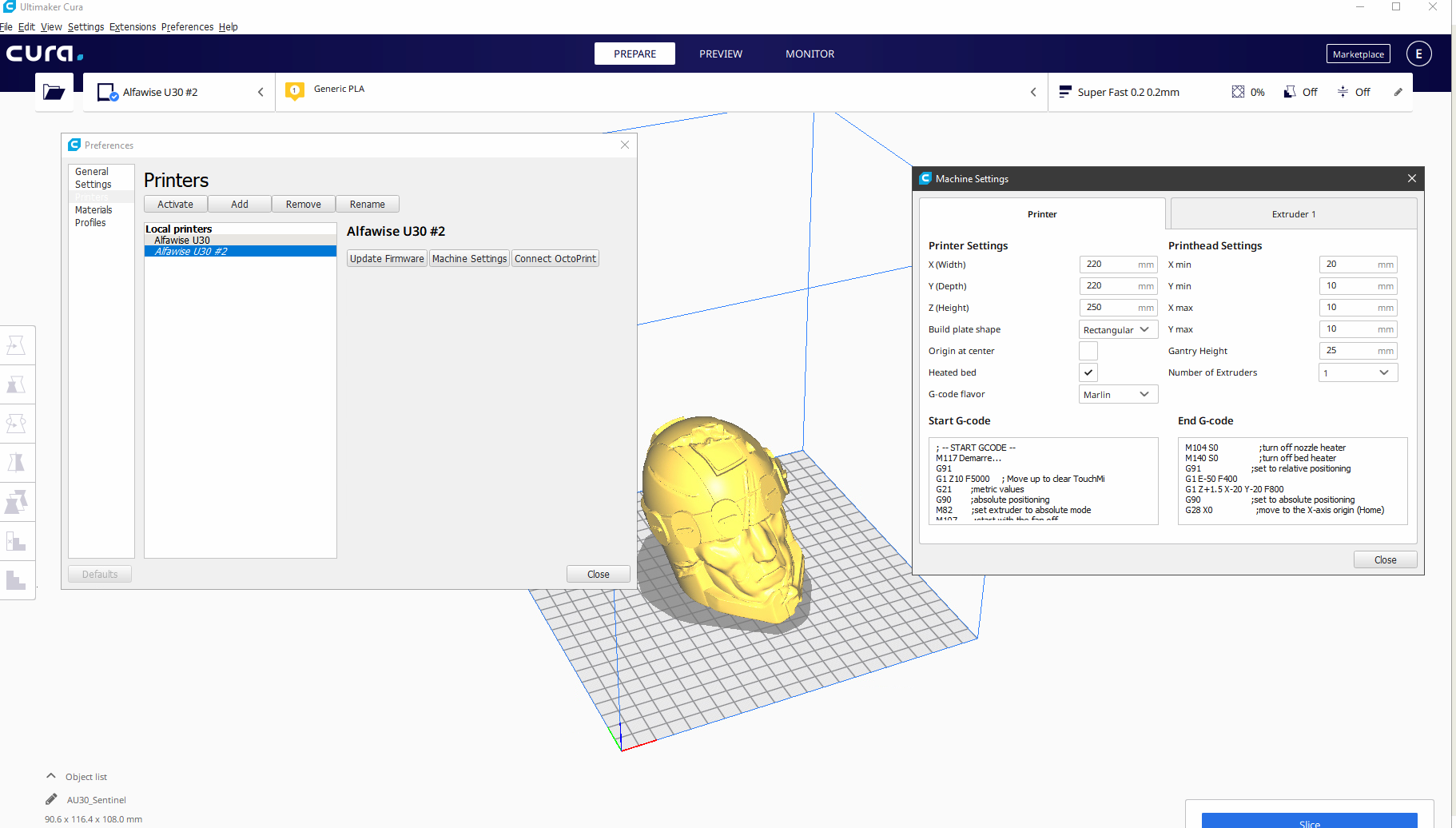
Task: Open the Marketplace
Action: click(1358, 54)
